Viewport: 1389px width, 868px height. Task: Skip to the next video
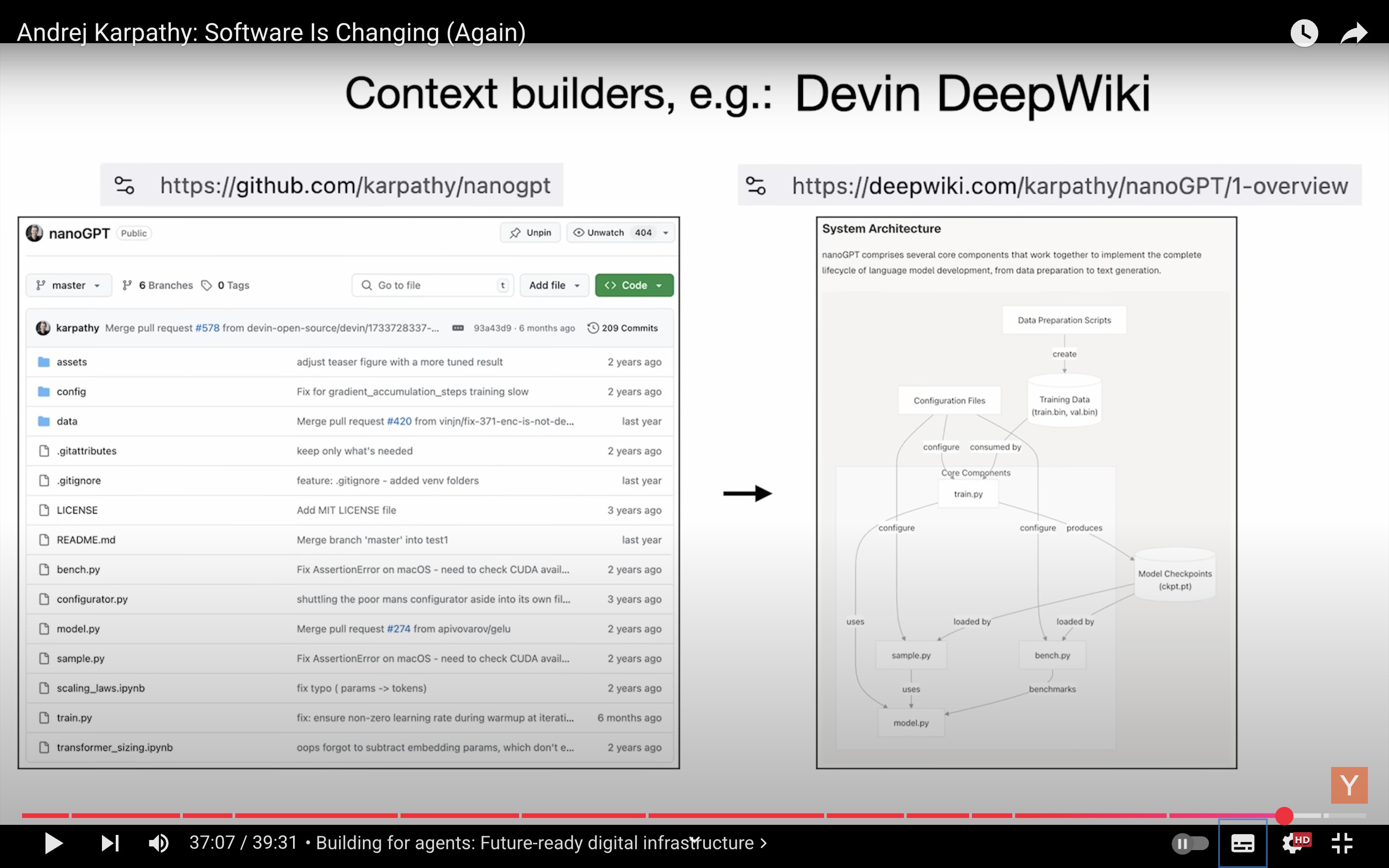tap(110, 843)
